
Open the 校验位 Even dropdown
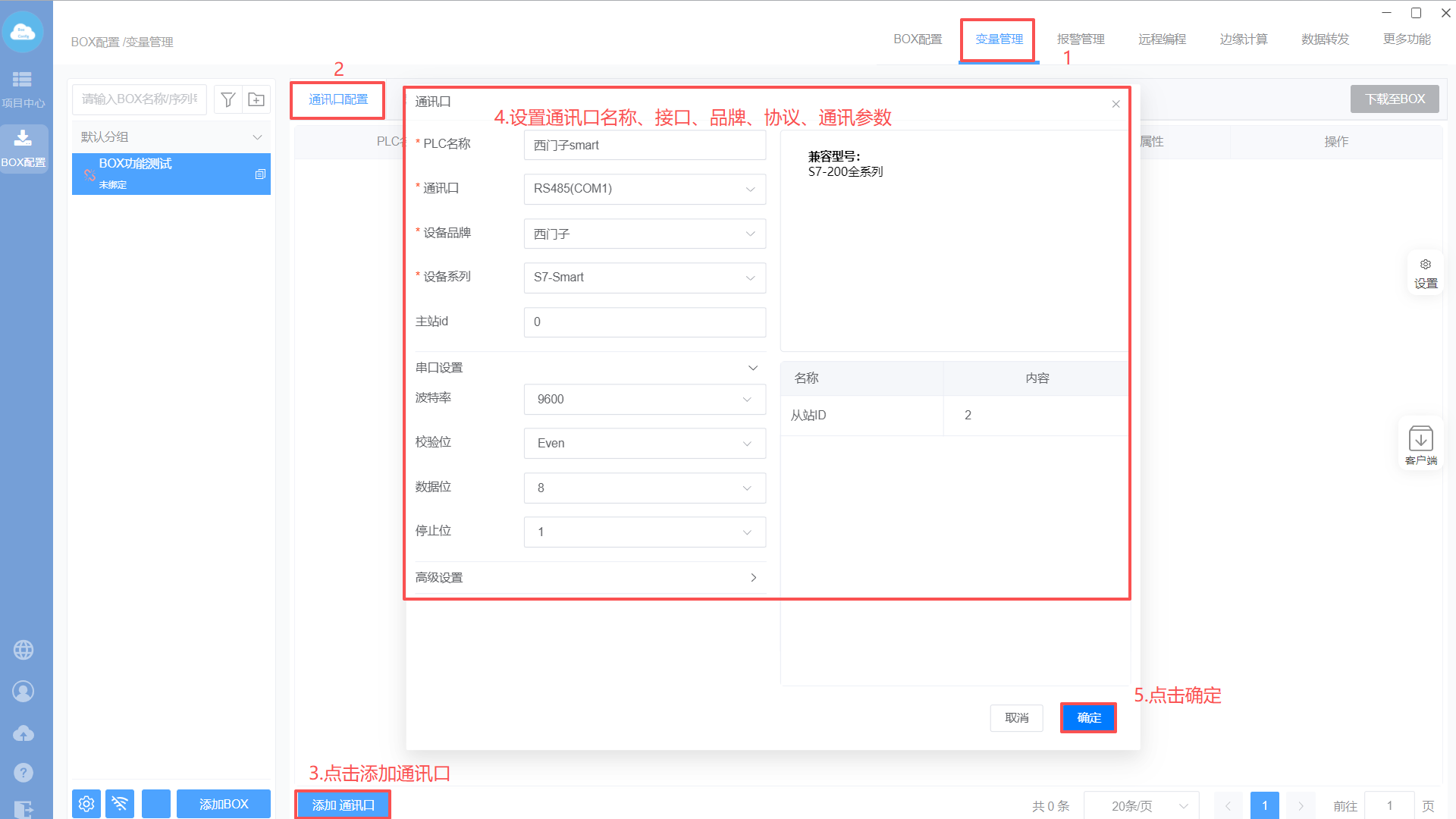pos(644,444)
